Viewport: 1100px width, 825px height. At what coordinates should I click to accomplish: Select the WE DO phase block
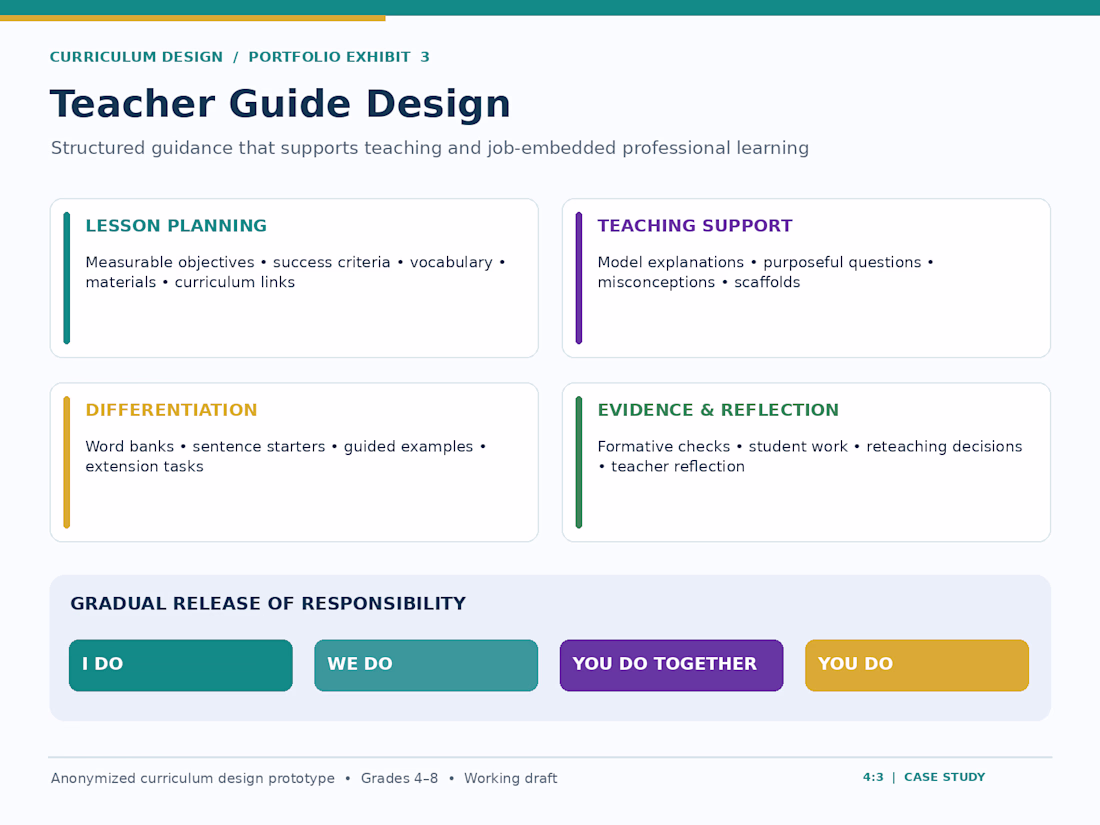pyautogui.click(x=426, y=665)
